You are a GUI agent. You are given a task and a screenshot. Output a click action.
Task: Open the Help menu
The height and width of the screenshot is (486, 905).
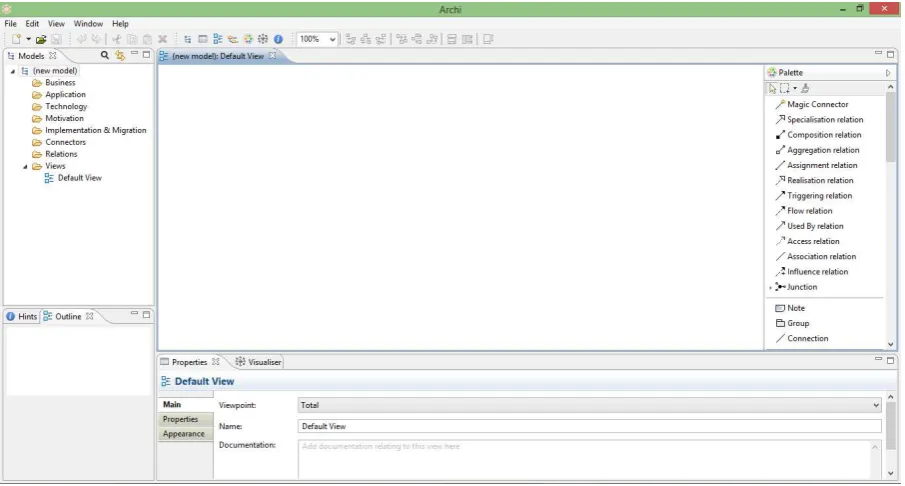click(x=120, y=24)
